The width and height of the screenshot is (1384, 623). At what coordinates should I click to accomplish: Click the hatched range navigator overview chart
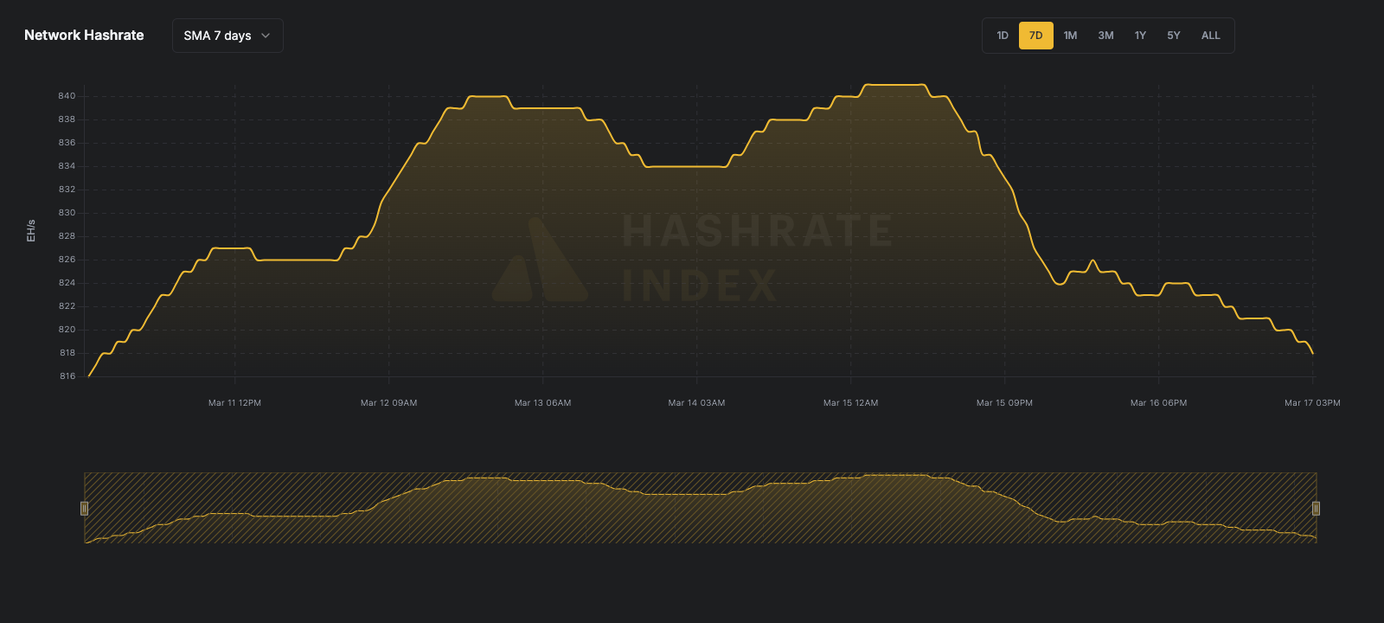(700, 508)
